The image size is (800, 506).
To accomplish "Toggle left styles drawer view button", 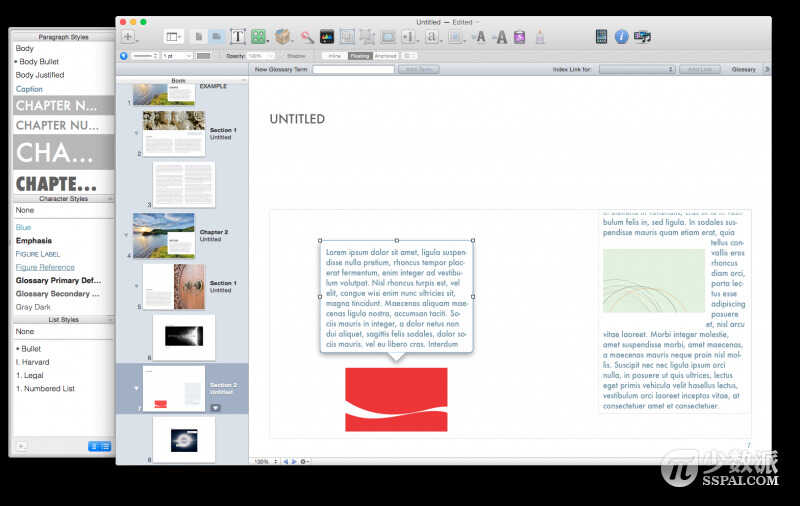I will (94, 446).
